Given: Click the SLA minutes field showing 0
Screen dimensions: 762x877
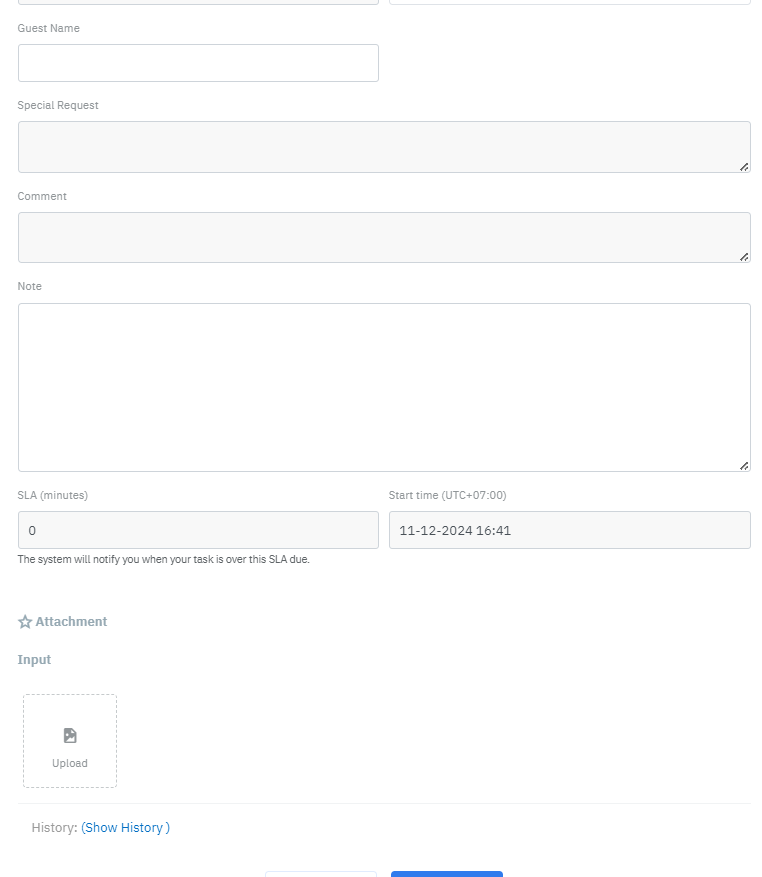Looking at the screenshot, I should click(198, 530).
